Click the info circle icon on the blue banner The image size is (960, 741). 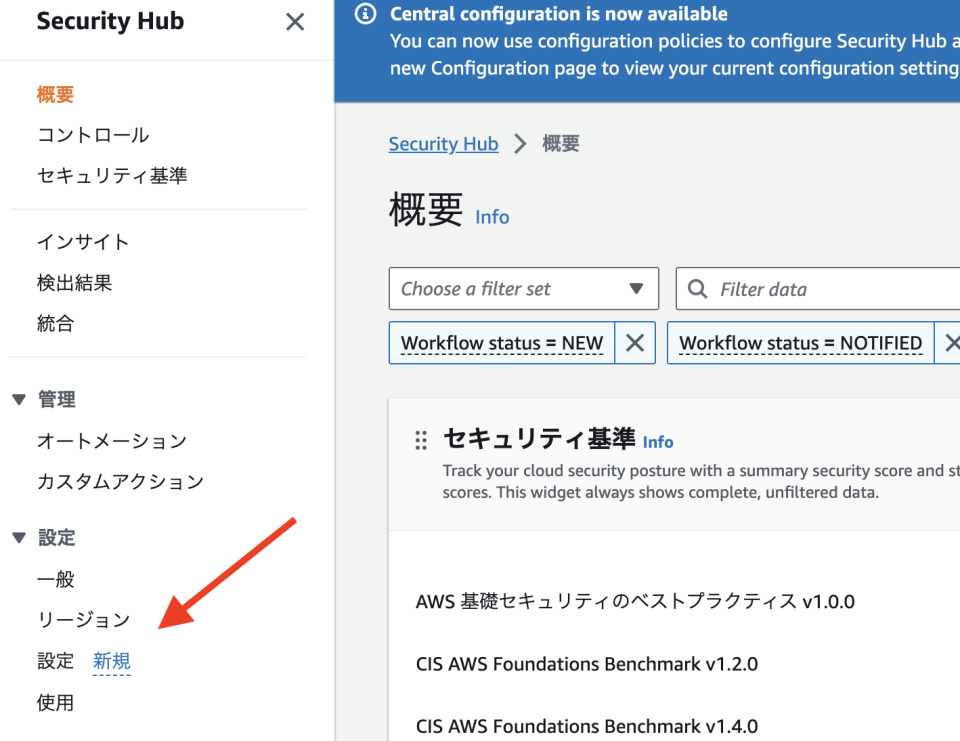pyautogui.click(x=366, y=14)
